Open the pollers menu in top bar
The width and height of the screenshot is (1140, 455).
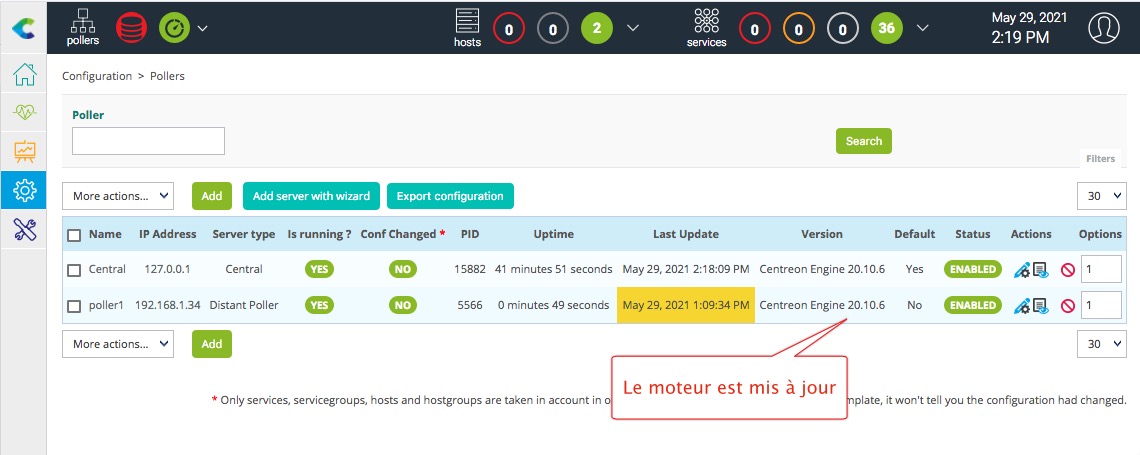[83, 27]
